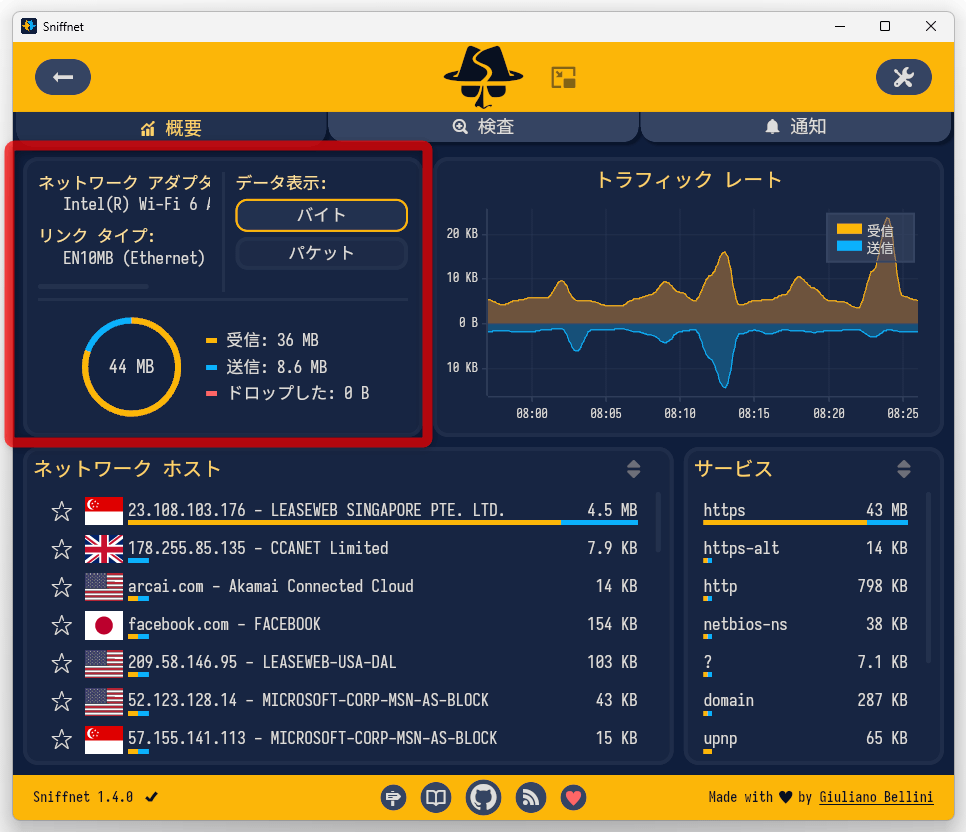The height and width of the screenshot is (832, 966).
Task: Select host 23.108.103.176 - LEASEWEB SINGAPORE
Action: point(383,511)
